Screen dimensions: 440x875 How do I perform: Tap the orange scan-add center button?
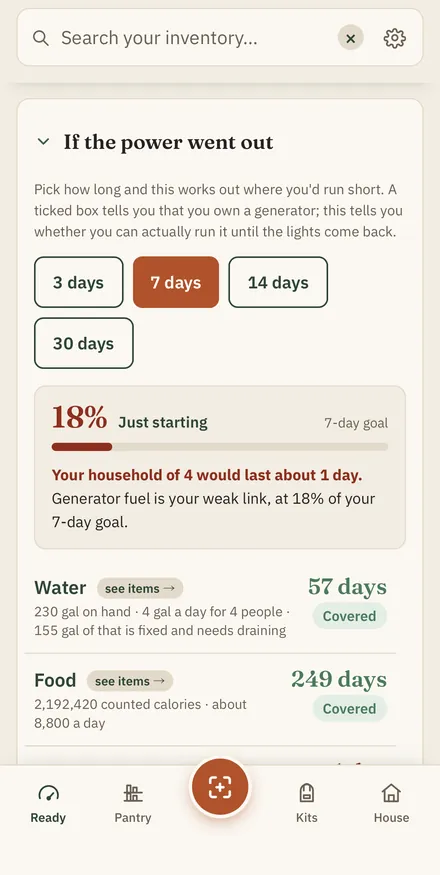220,787
